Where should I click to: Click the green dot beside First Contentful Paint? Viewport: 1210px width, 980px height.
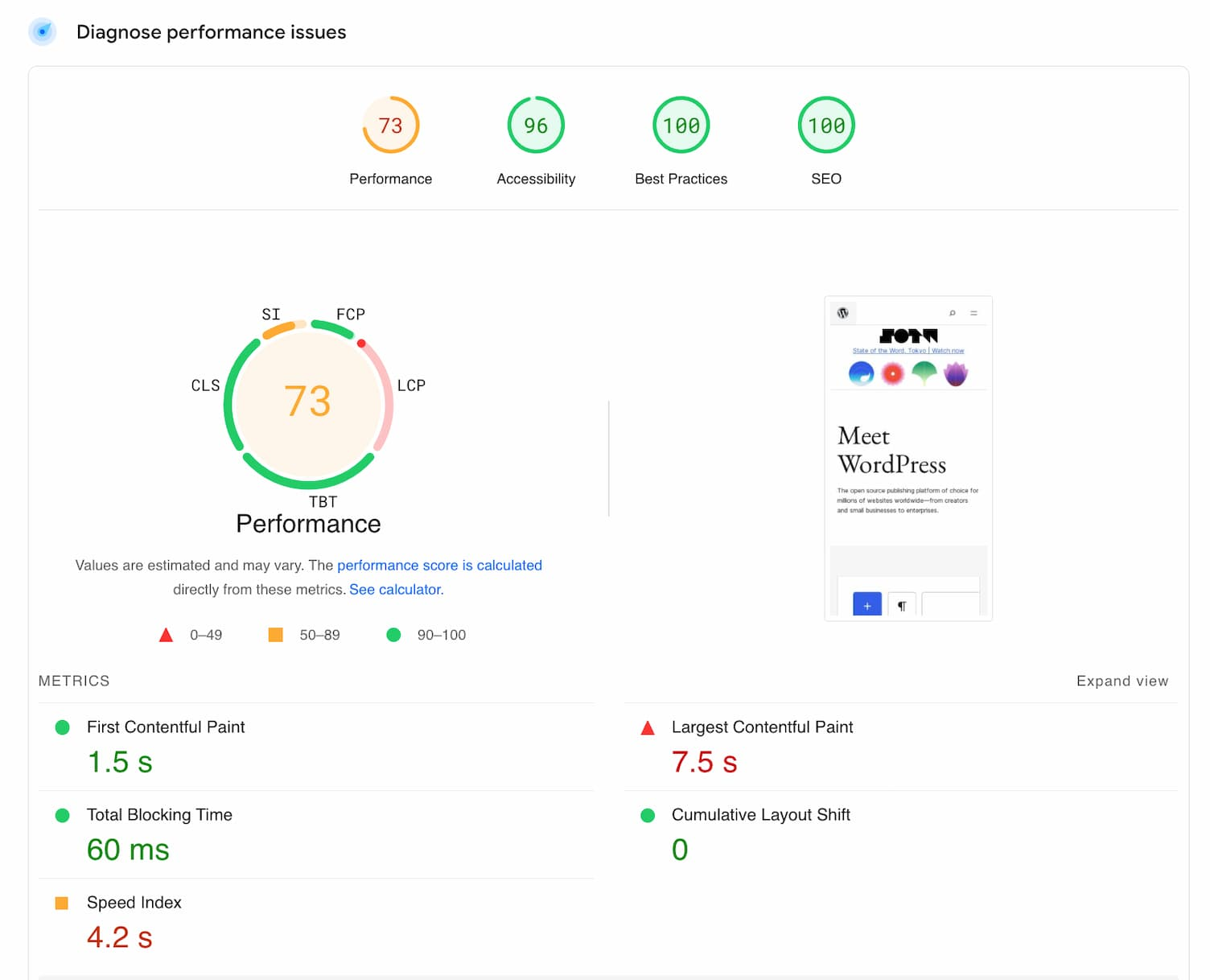tap(62, 727)
